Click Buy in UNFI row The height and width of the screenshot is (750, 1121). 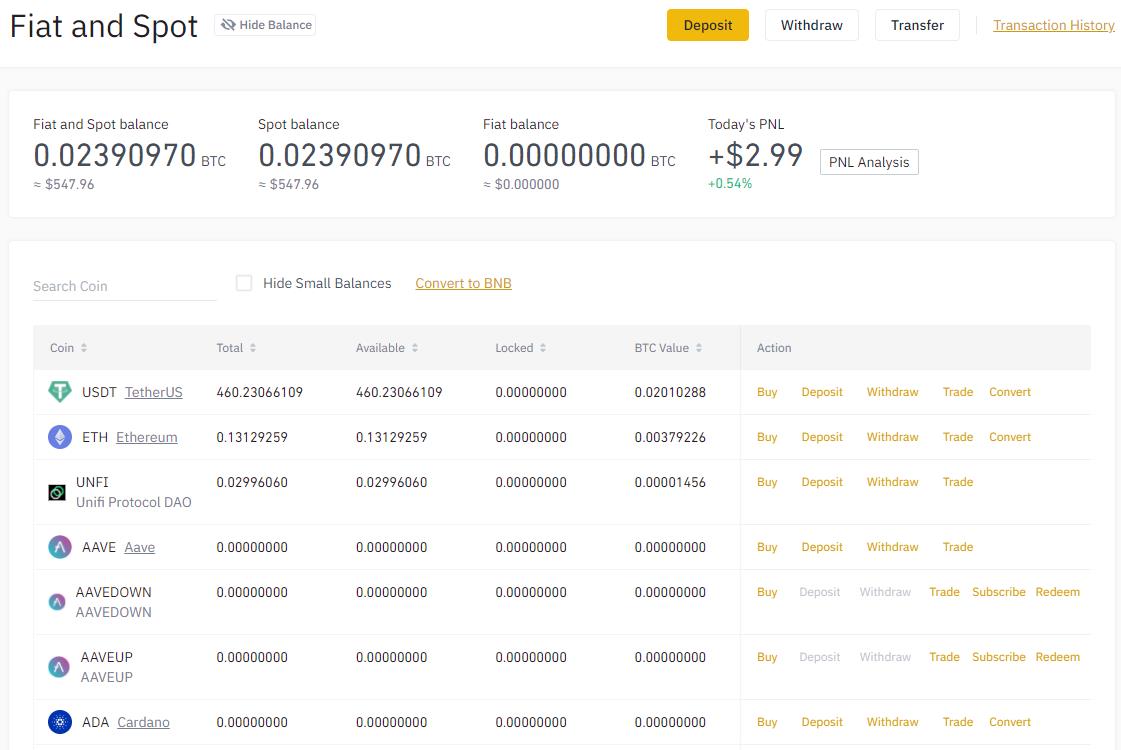766,482
